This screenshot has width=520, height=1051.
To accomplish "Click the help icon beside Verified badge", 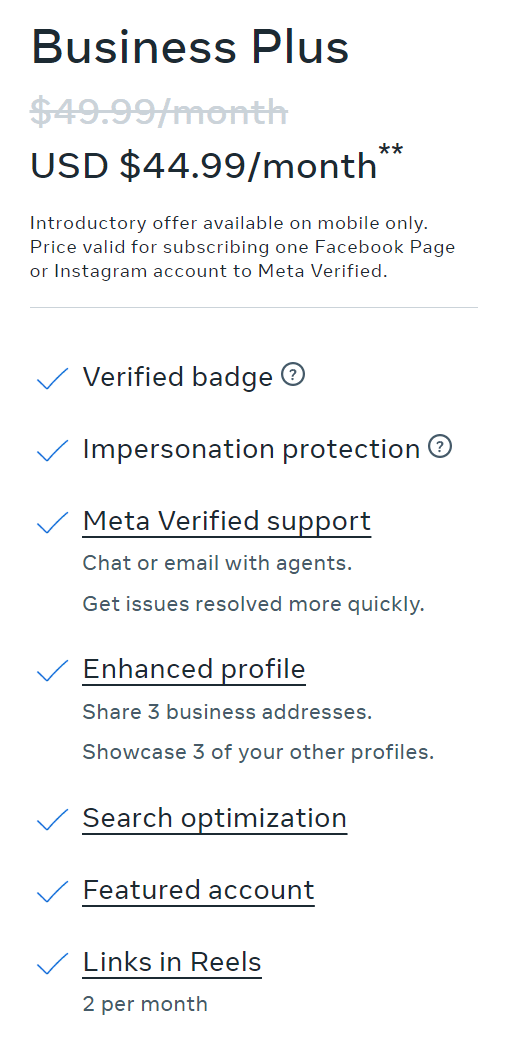I will pyautogui.click(x=293, y=374).
